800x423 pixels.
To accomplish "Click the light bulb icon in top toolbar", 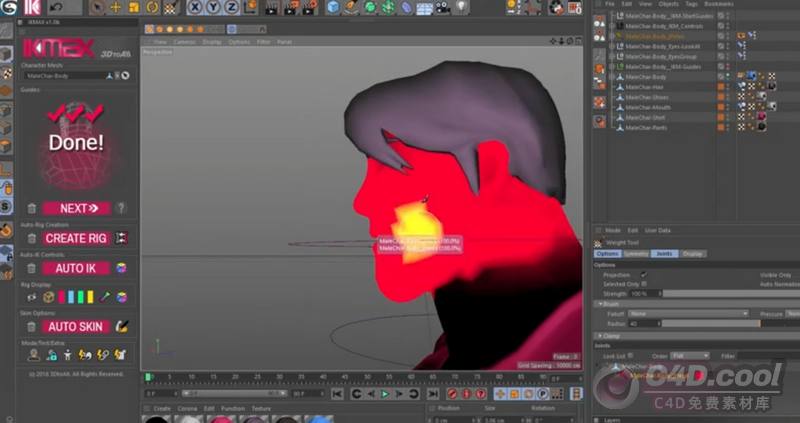I will pos(461,7).
